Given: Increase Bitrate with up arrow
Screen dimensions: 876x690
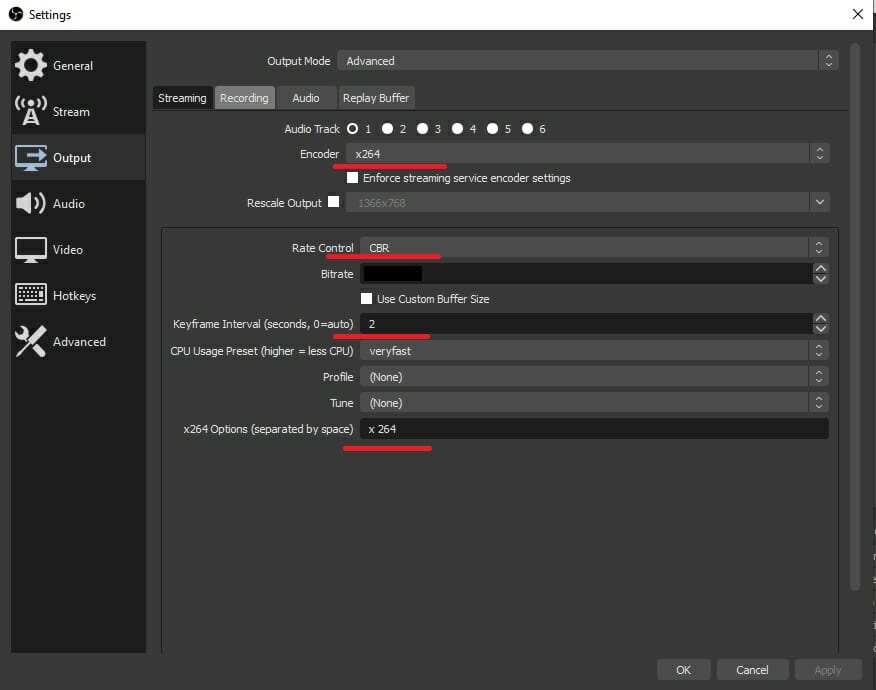Looking at the screenshot, I should tap(821, 269).
